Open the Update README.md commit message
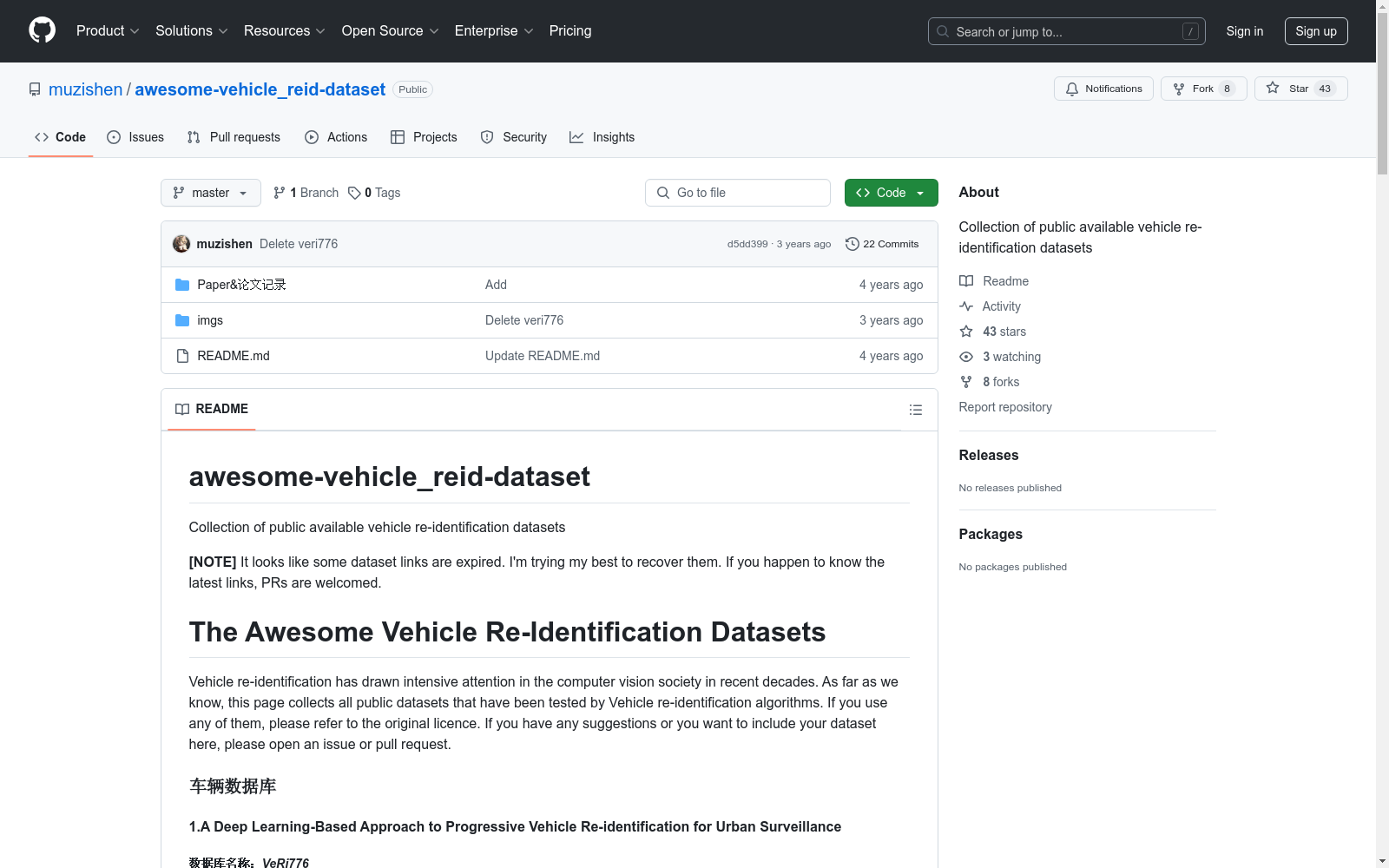 click(543, 356)
